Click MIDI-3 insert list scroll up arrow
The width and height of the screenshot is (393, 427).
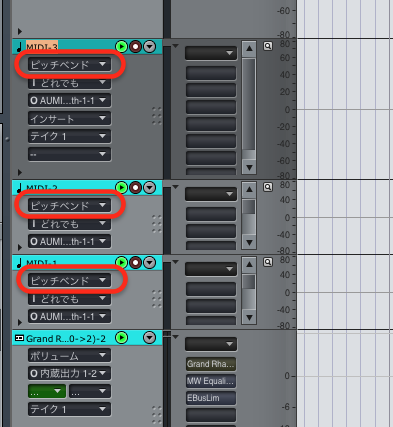249,49
